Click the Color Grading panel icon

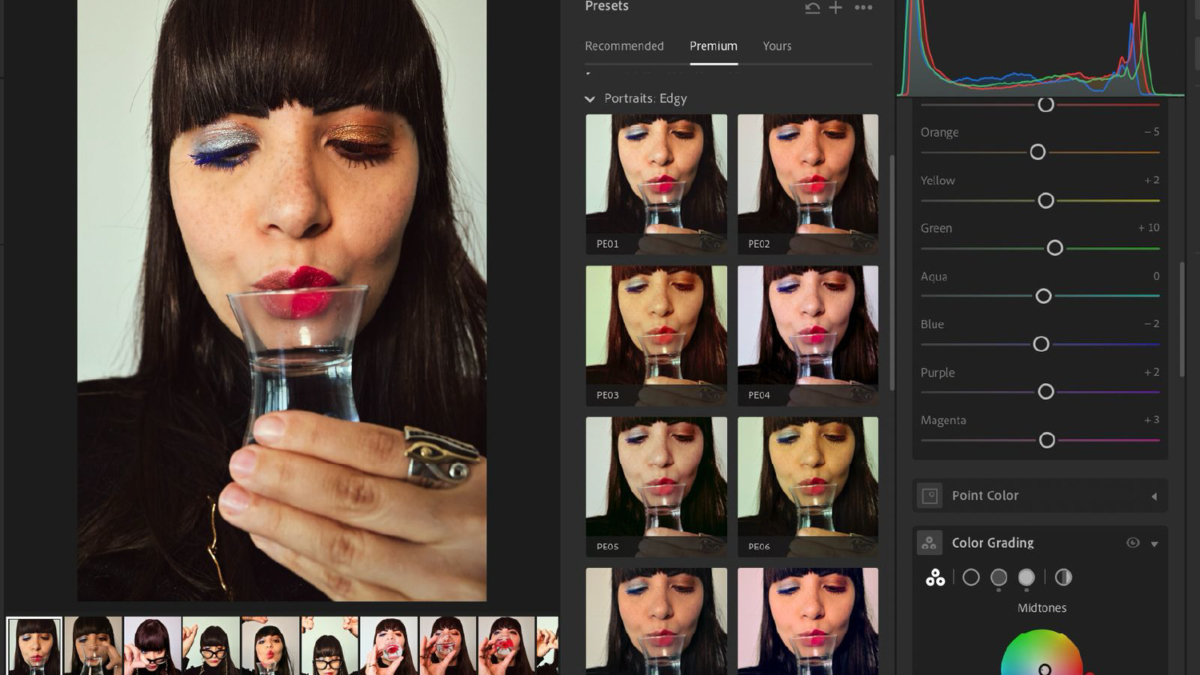pyautogui.click(x=930, y=543)
